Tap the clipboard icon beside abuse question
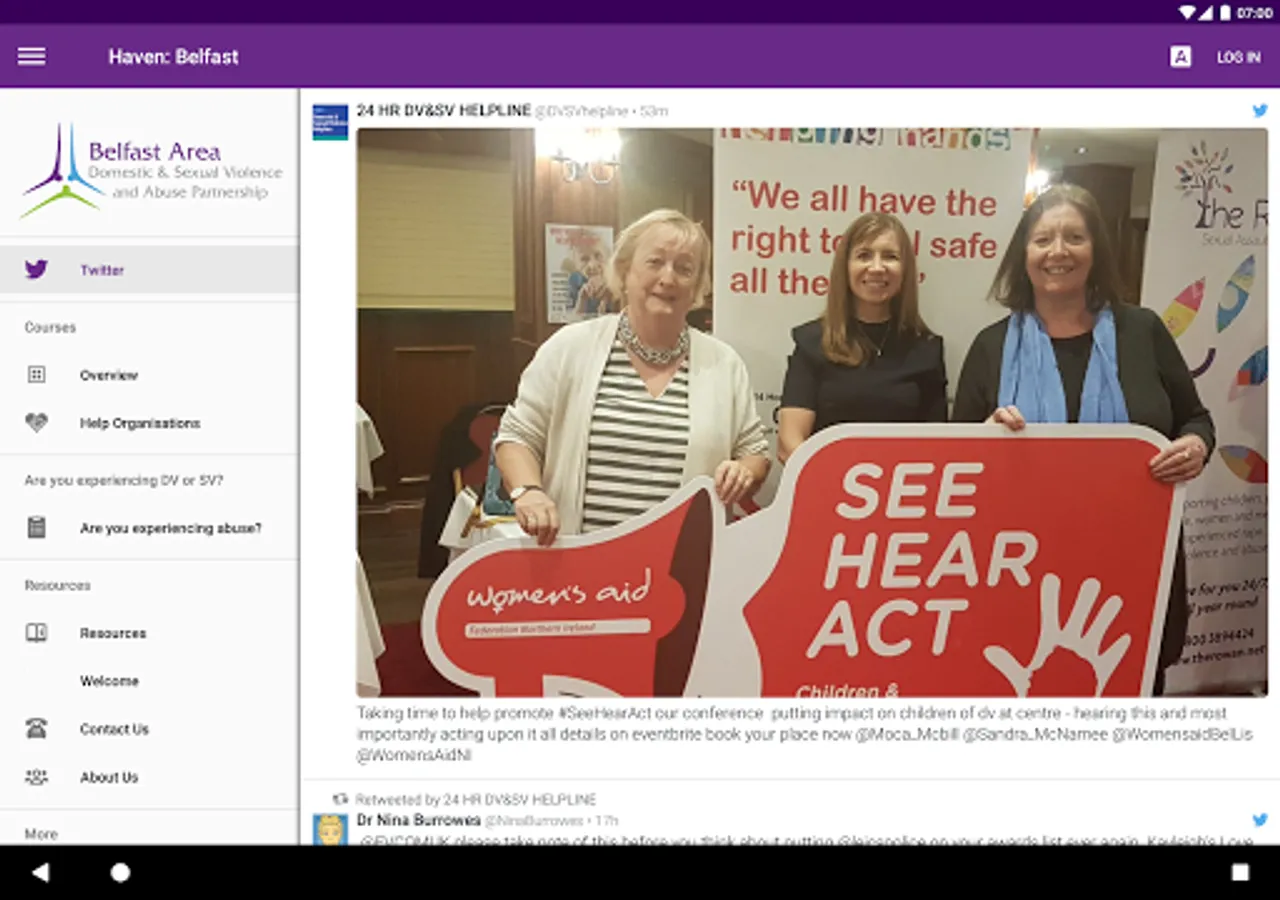The image size is (1280, 900). (36, 528)
